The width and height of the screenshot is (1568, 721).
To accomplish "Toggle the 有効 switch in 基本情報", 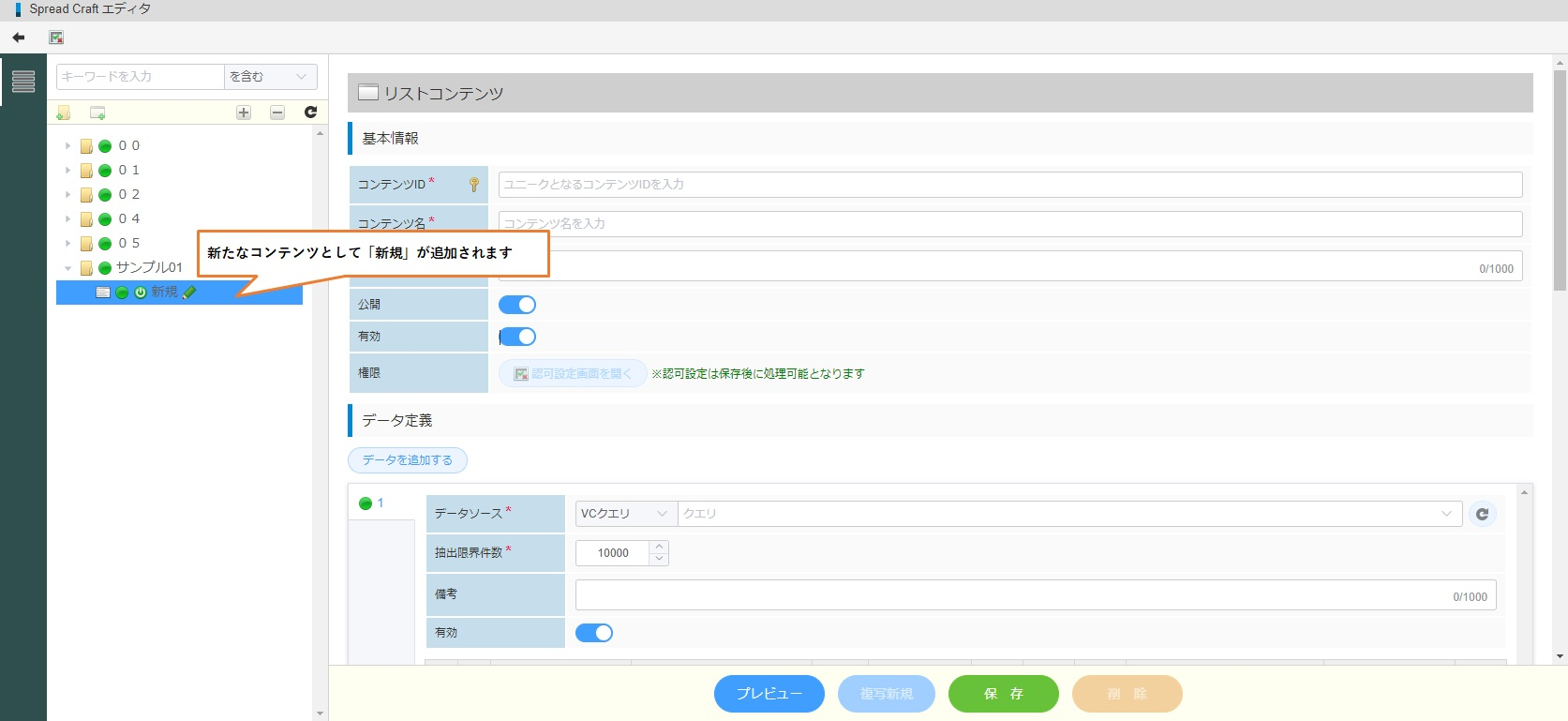I will pos(517,337).
